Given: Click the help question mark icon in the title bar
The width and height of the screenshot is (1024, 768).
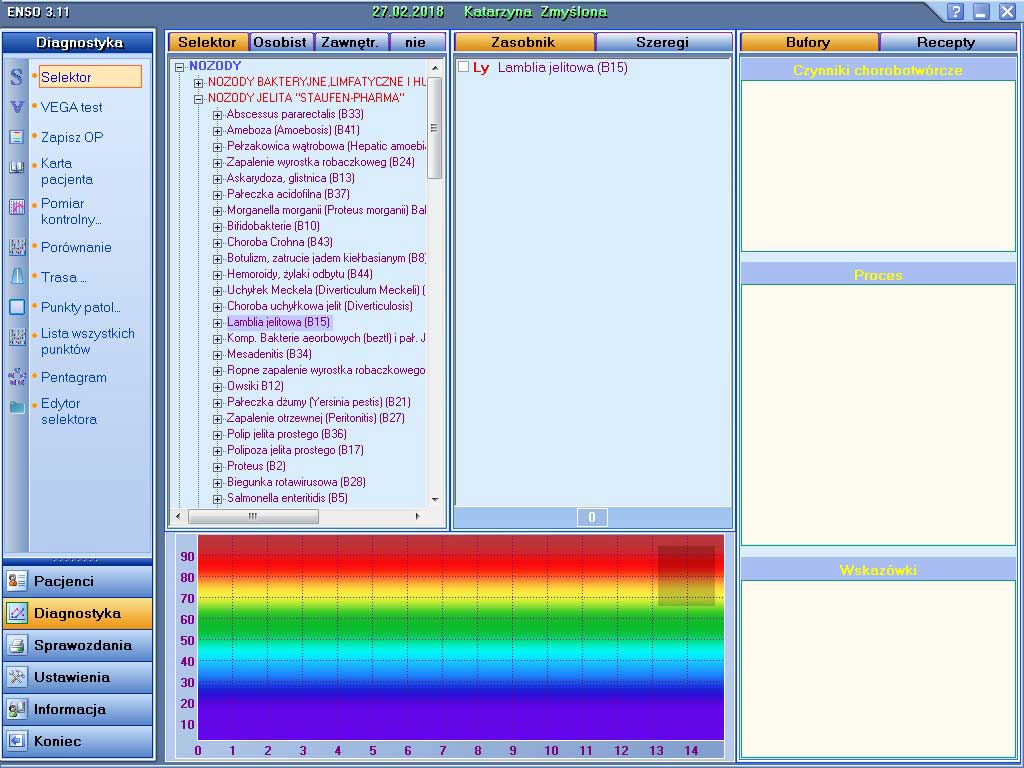Looking at the screenshot, I should pos(956,12).
